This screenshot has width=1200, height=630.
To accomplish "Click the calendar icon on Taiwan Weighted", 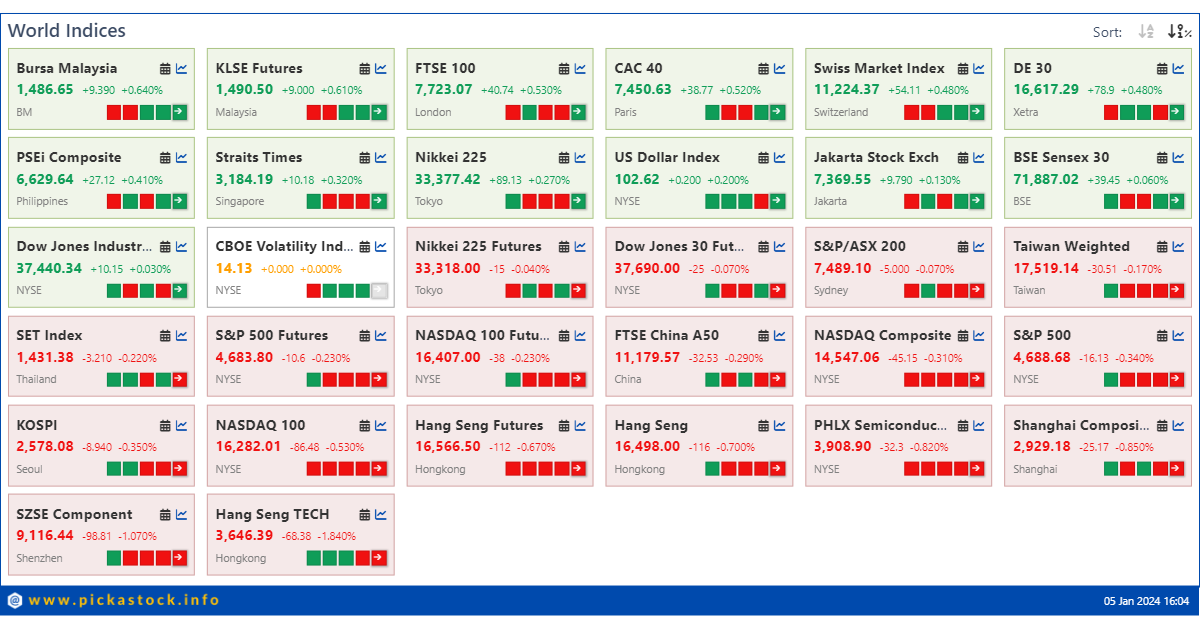I will [x=1160, y=246].
